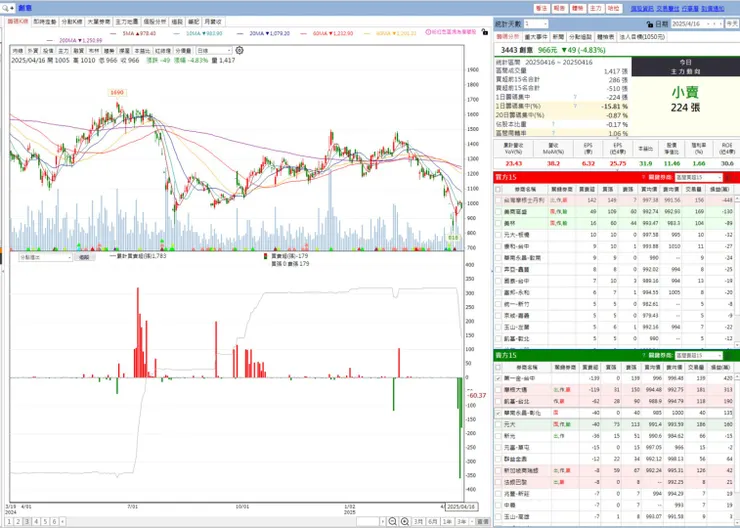Screen dimensions: 740x528
Task: Open the 統計天數 dropdown
Action: coord(536,24)
